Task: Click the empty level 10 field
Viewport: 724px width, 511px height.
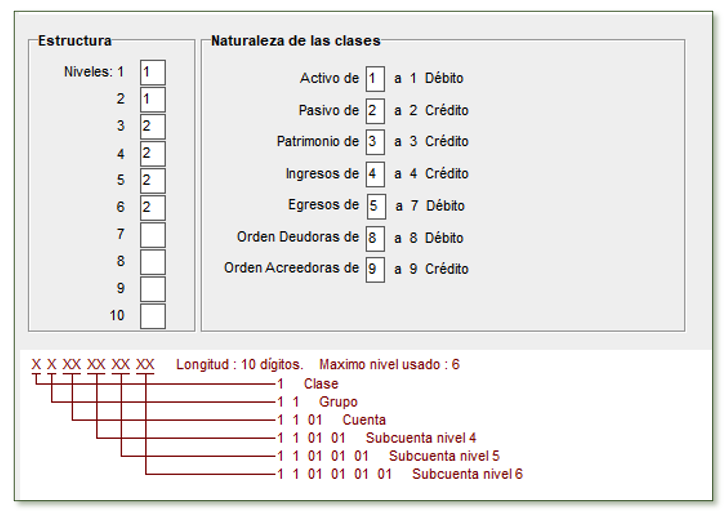Action: click(152, 316)
